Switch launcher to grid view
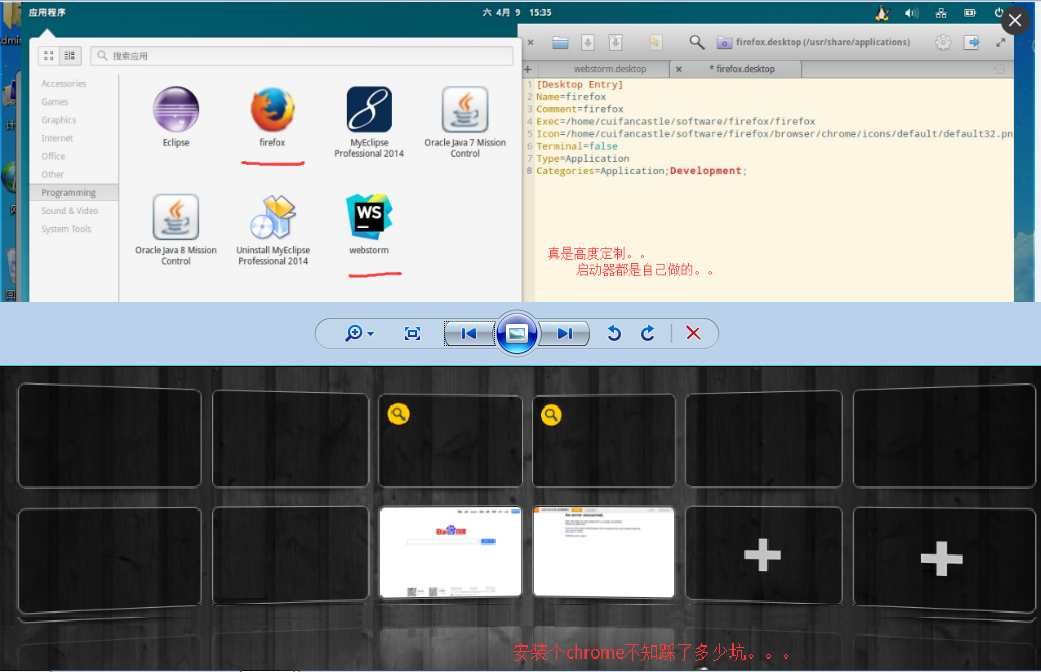1041x672 pixels. [x=49, y=56]
